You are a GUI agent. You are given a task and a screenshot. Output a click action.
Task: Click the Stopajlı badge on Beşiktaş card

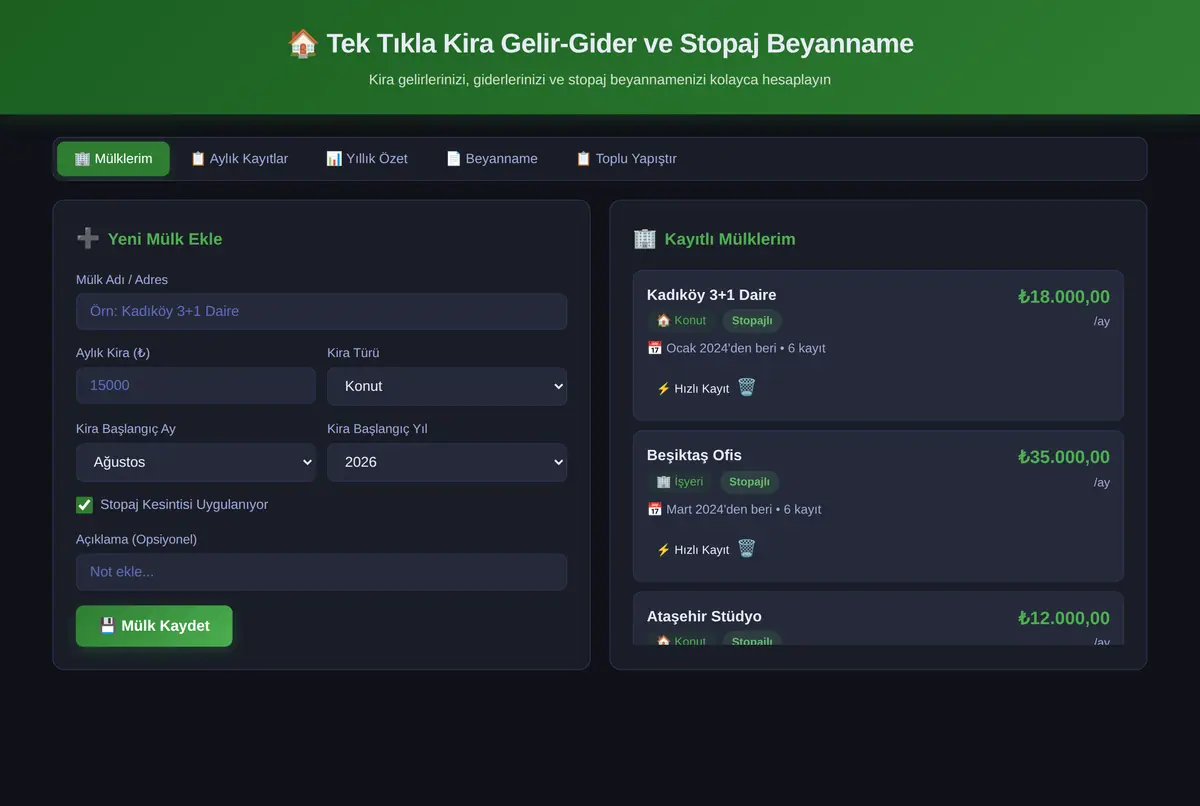[x=749, y=482]
